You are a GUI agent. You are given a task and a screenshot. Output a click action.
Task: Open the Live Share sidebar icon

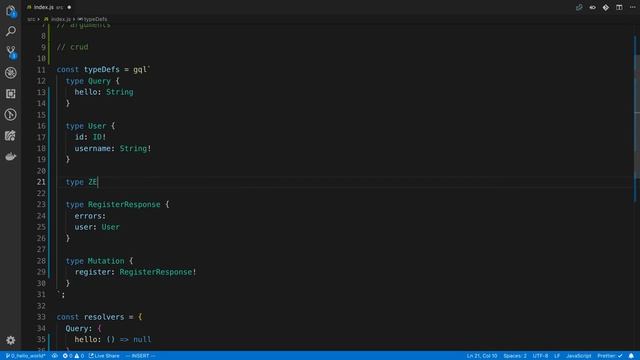(x=11, y=136)
